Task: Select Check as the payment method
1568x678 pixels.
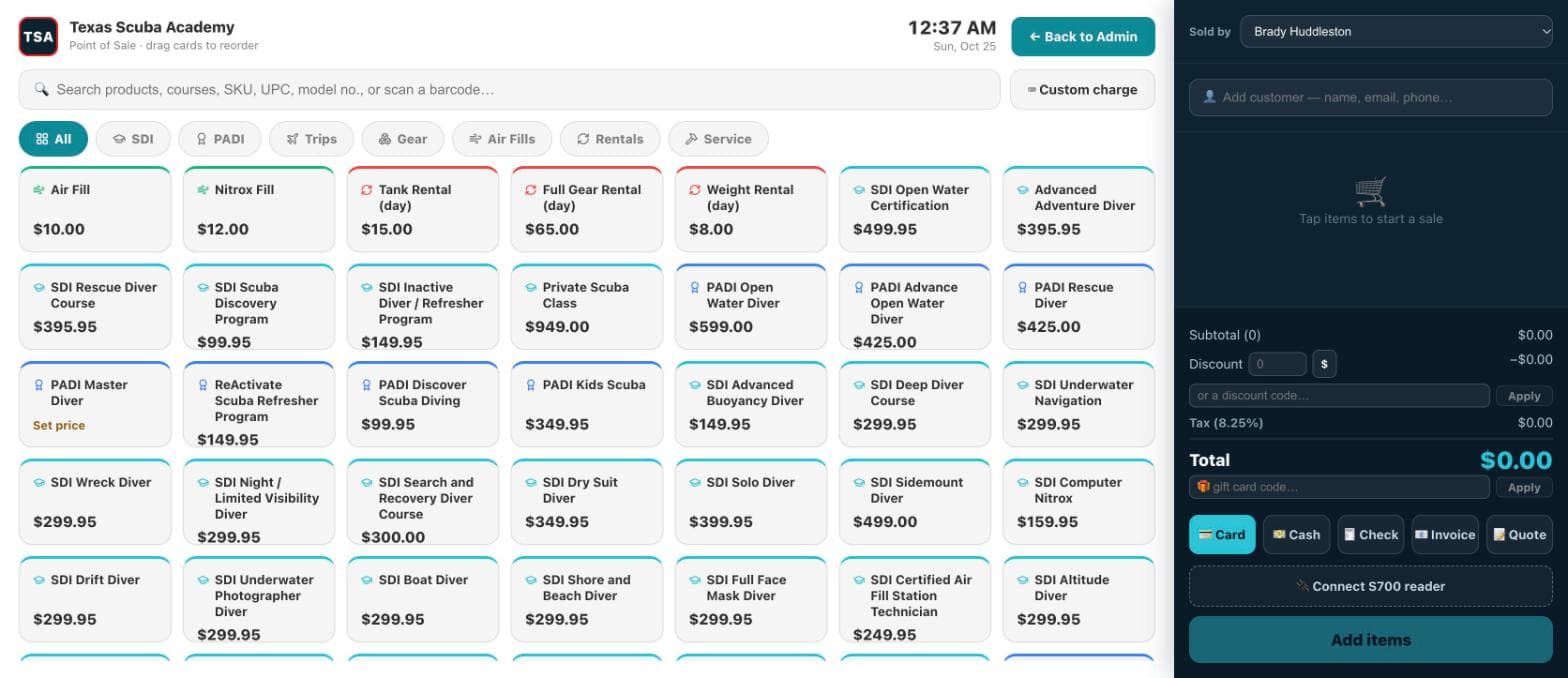Action: [x=1371, y=534]
